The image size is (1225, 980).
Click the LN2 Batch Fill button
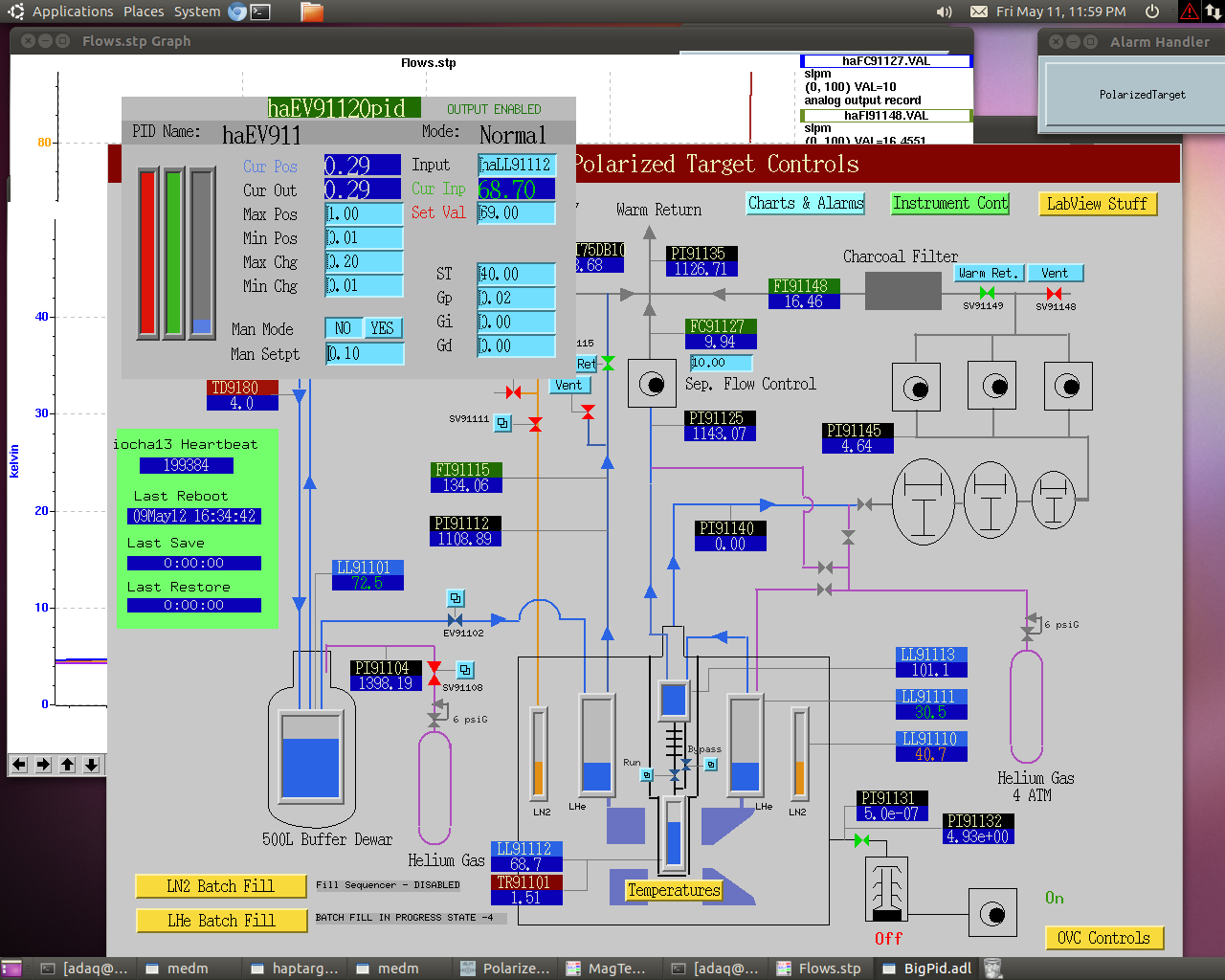tap(221, 886)
